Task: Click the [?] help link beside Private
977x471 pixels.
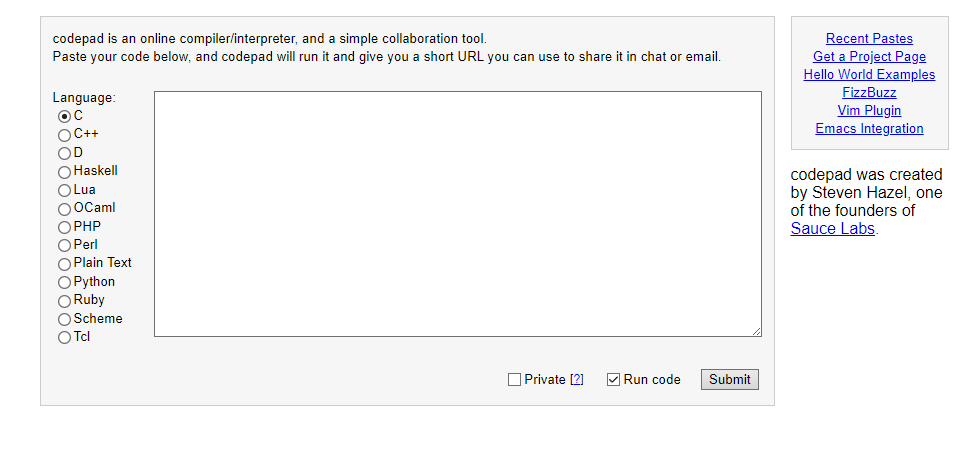Action: pos(576,380)
